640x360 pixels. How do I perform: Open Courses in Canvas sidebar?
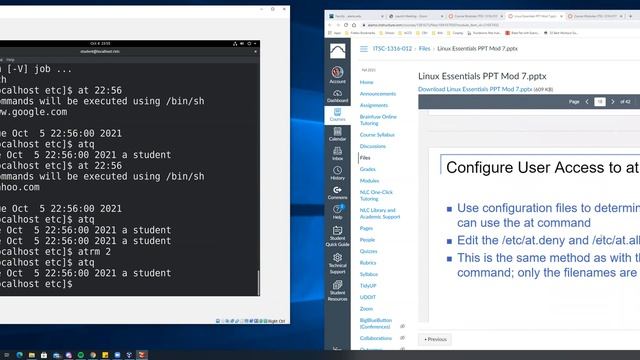coord(337,115)
